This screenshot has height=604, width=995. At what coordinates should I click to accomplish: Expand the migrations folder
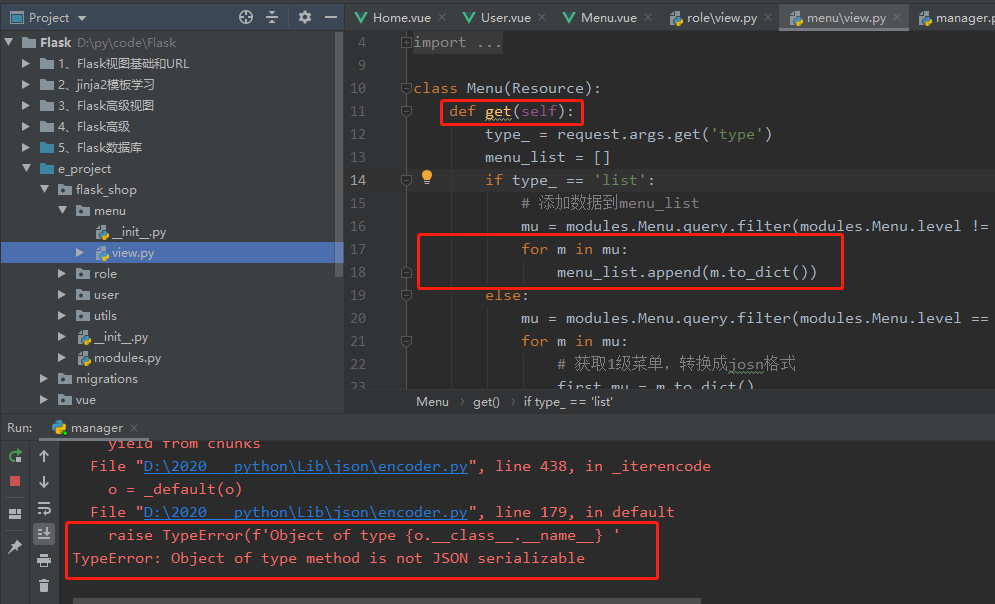tap(44, 379)
